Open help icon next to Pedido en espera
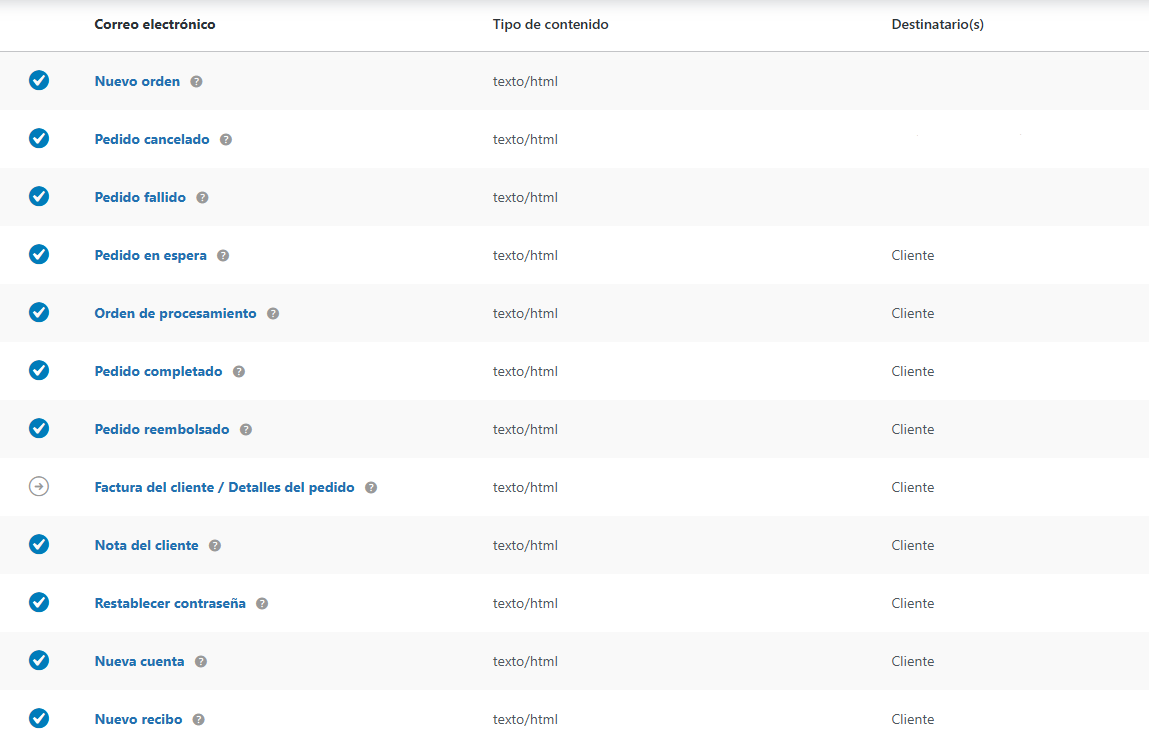The height and width of the screenshot is (745, 1152). tap(221, 255)
